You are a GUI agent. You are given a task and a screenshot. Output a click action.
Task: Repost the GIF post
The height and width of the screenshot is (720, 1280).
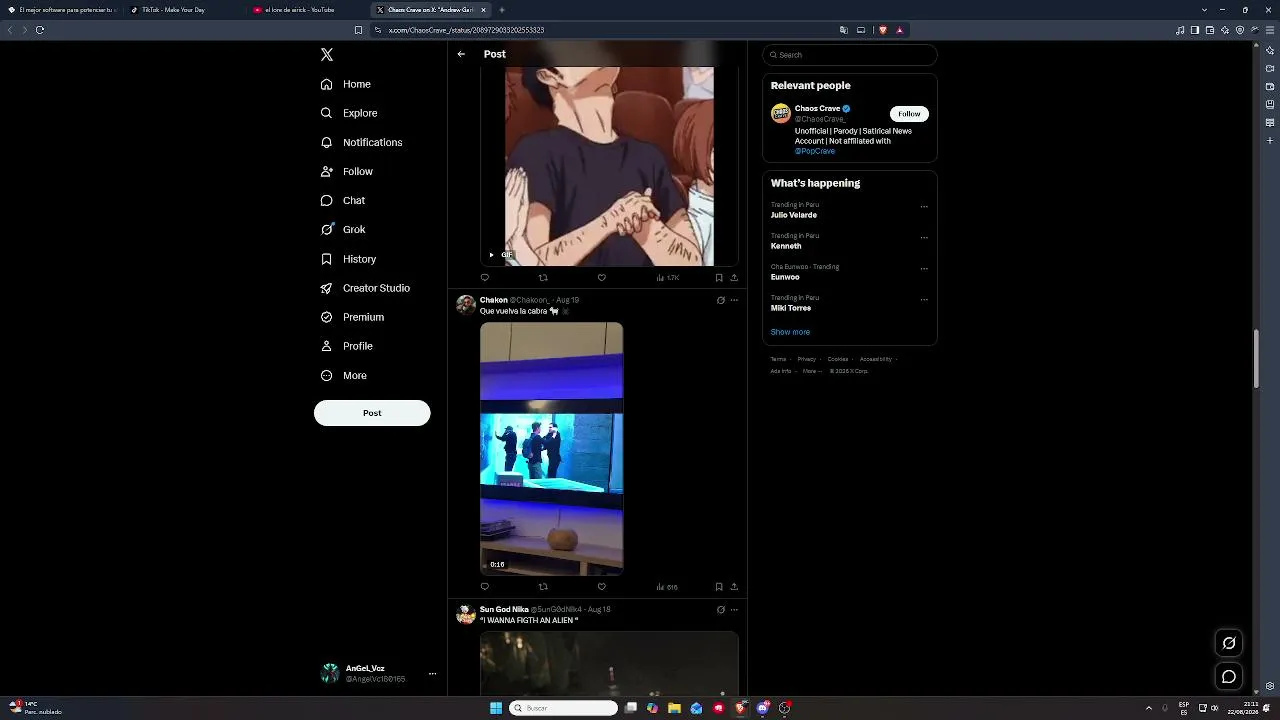[543, 278]
